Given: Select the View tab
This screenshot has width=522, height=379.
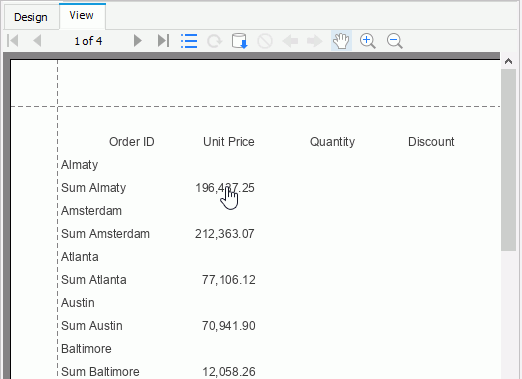Looking at the screenshot, I should pyautogui.click(x=82, y=16).
